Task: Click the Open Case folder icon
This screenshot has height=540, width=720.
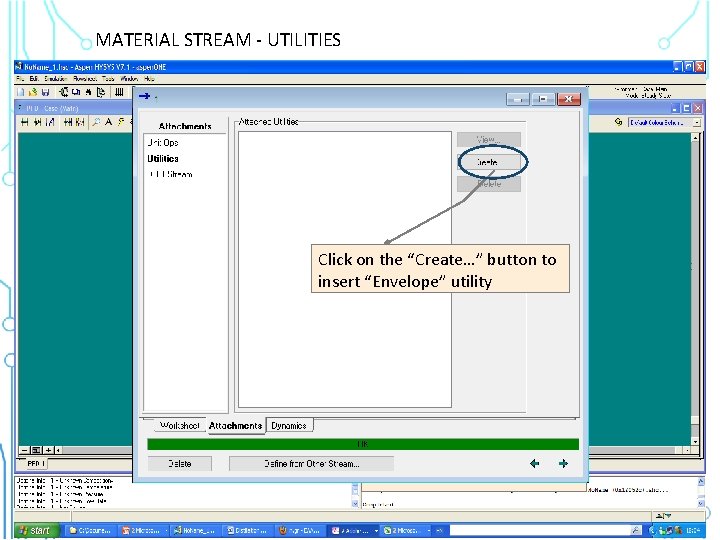Action: (x=33, y=92)
